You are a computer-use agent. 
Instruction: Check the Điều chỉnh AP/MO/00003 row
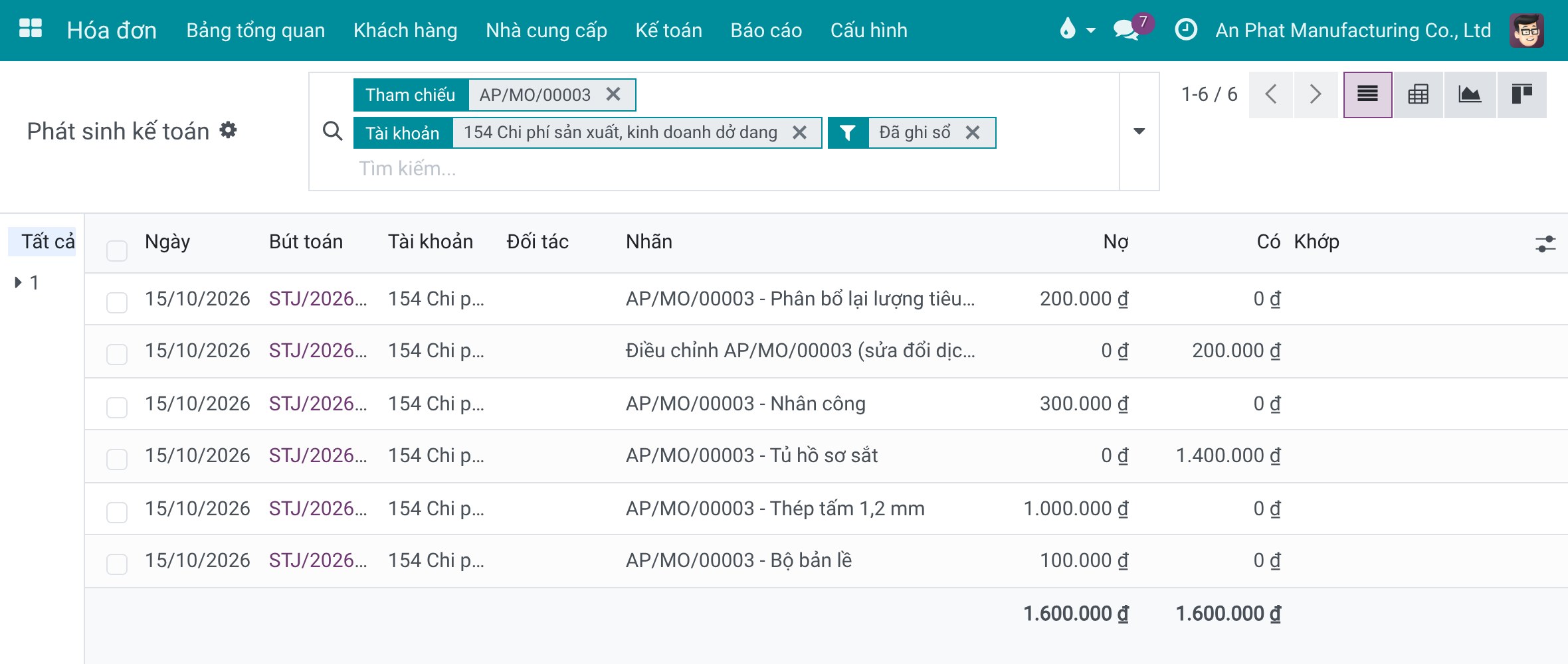[x=117, y=355]
